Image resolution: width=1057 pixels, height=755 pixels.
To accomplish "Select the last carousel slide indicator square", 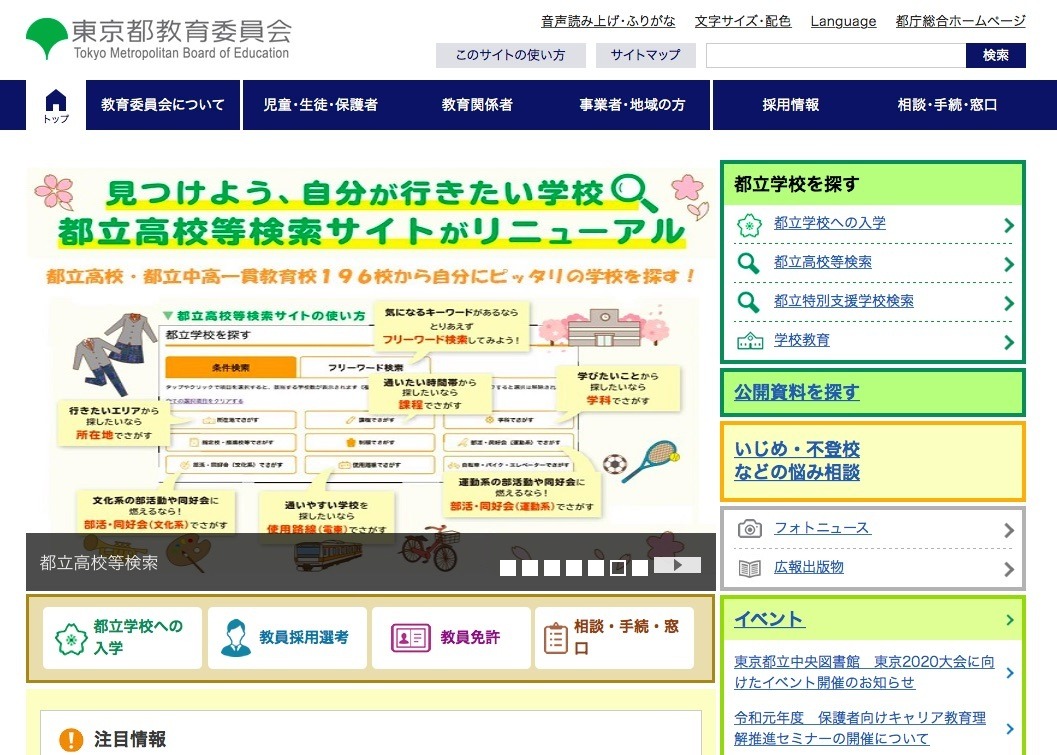I will click(640, 568).
